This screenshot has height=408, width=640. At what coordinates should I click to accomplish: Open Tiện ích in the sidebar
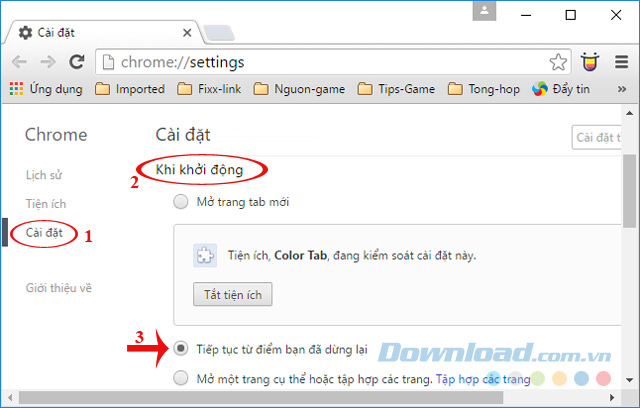point(46,204)
